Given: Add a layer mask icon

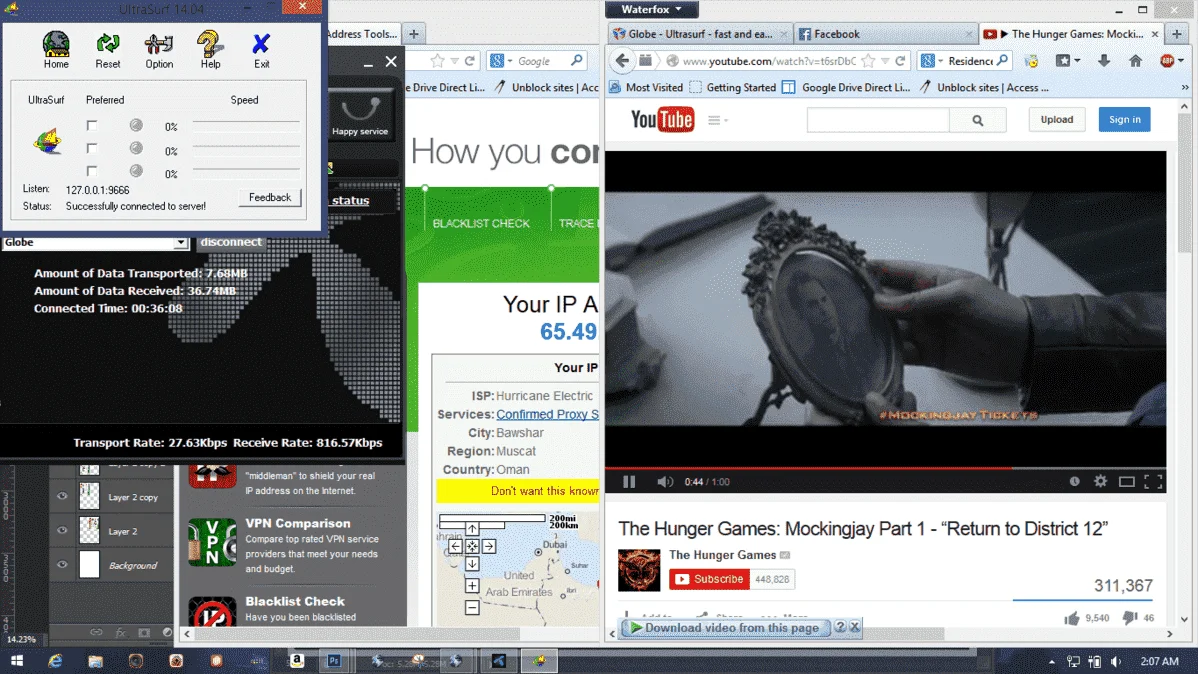Looking at the screenshot, I should (144, 633).
